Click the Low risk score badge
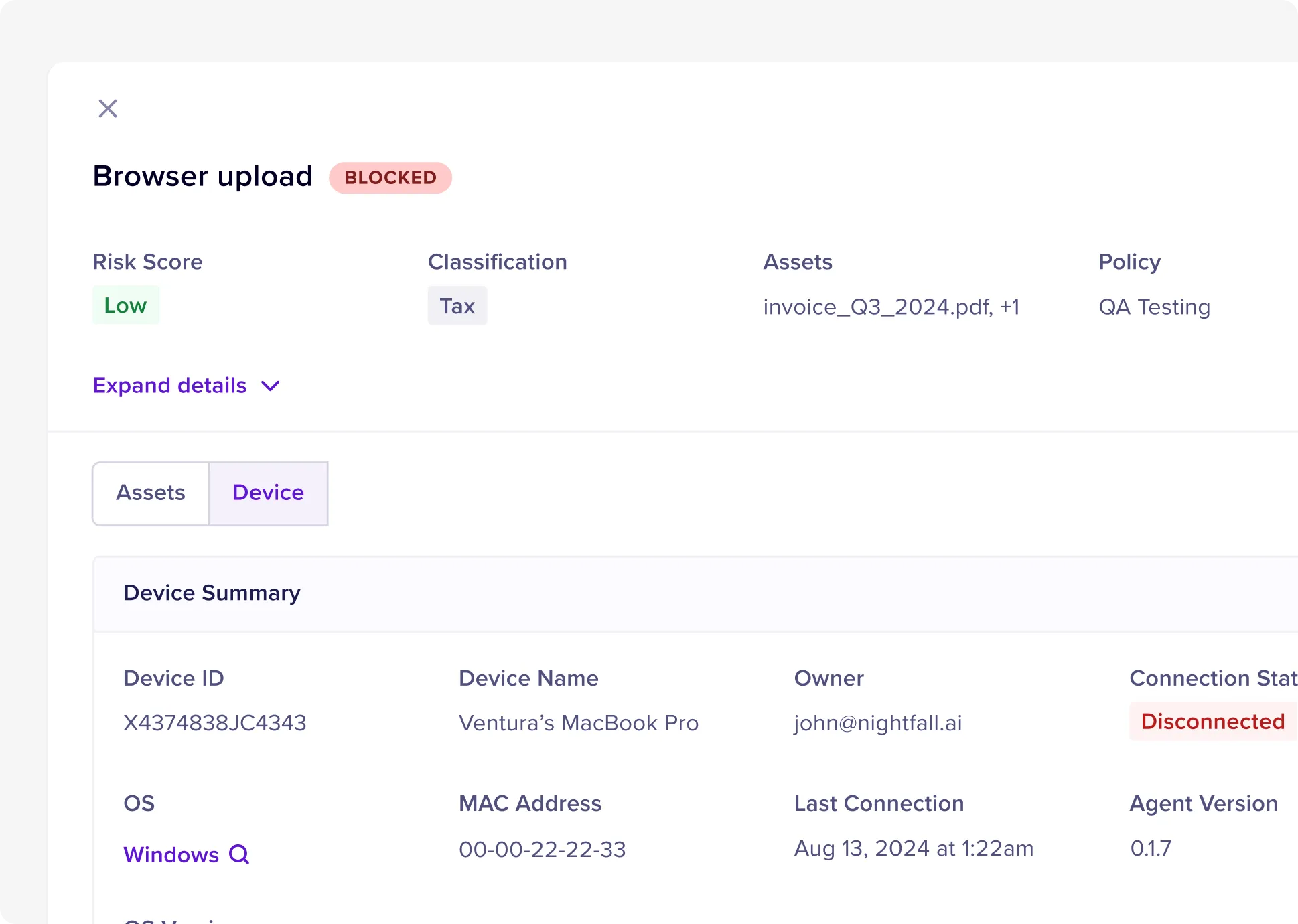Image resolution: width=1298 pixels, height=924 pixels. click(125, 305)
